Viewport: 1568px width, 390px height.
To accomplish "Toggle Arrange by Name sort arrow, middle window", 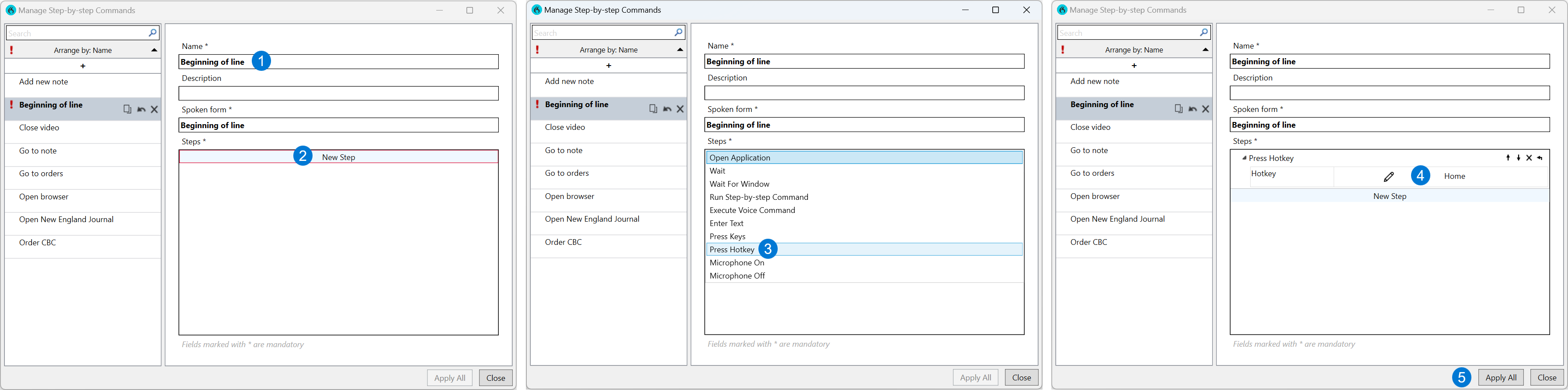I will [x=680, y=50].
